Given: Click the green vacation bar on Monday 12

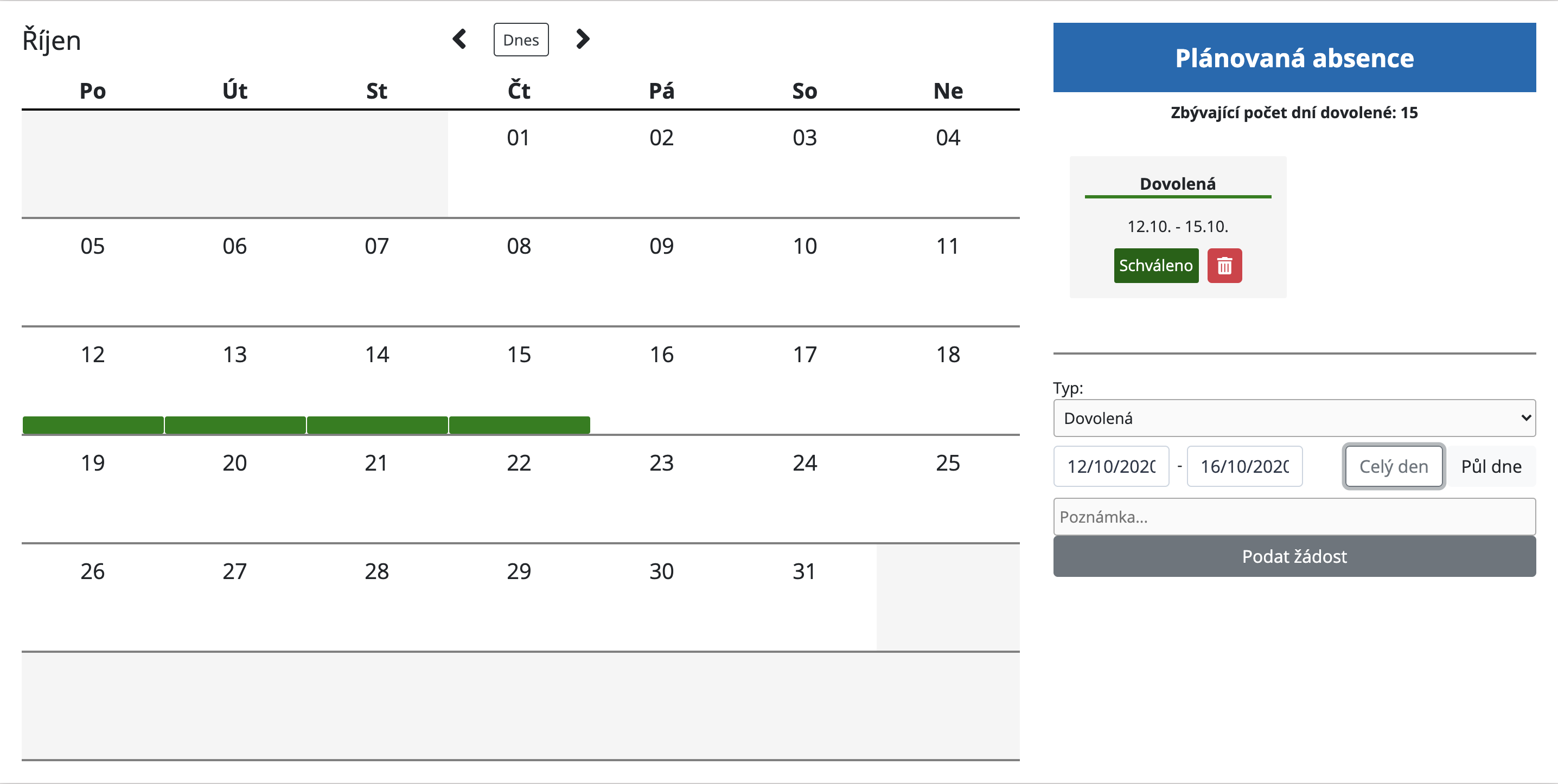Looking at the screenshot, I should (x=93, y=425).
